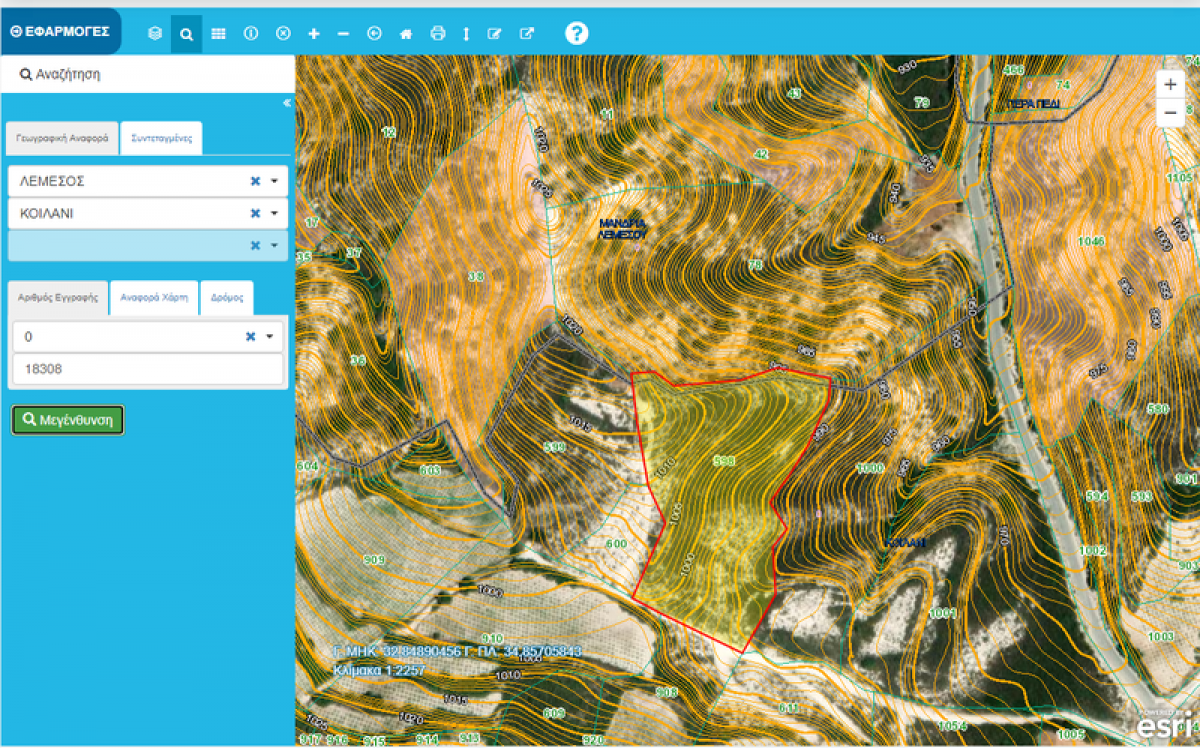Clear the ΛΕΜΕΣΟΣ selection
This screenshot has height=748, width=1200.
(x=254, y=181)
